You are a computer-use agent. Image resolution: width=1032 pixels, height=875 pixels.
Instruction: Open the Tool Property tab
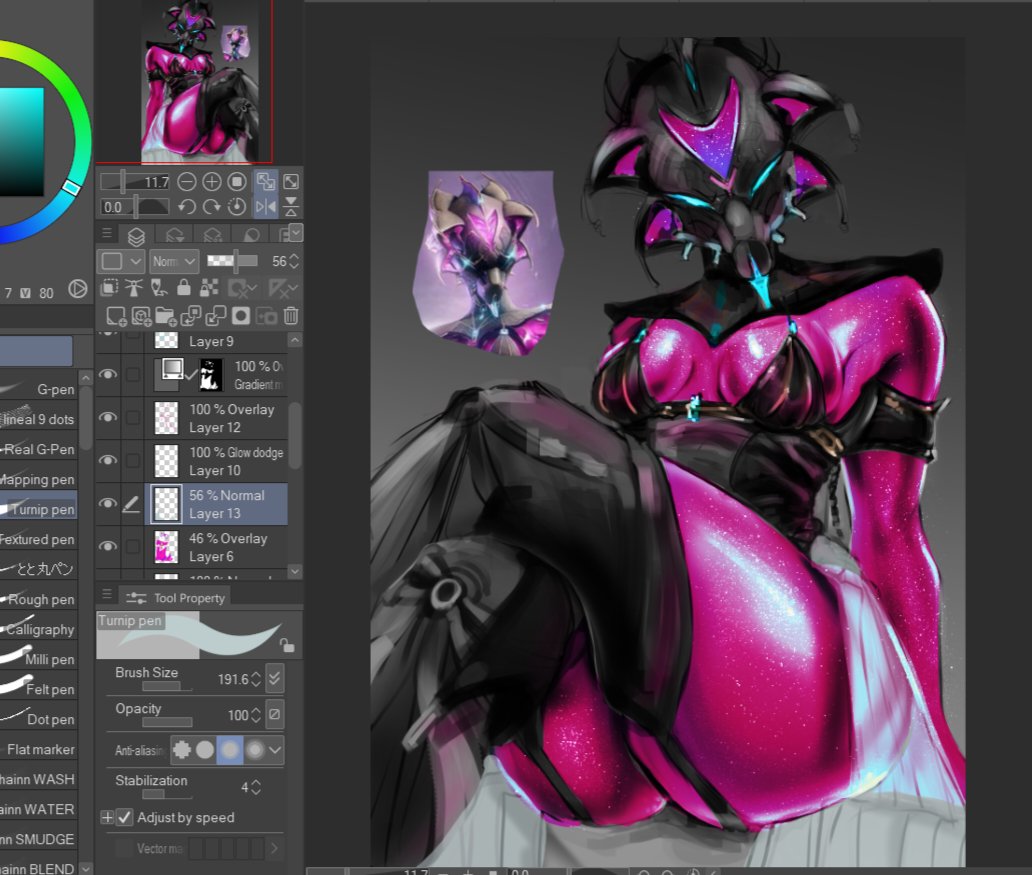click(176, 598)
